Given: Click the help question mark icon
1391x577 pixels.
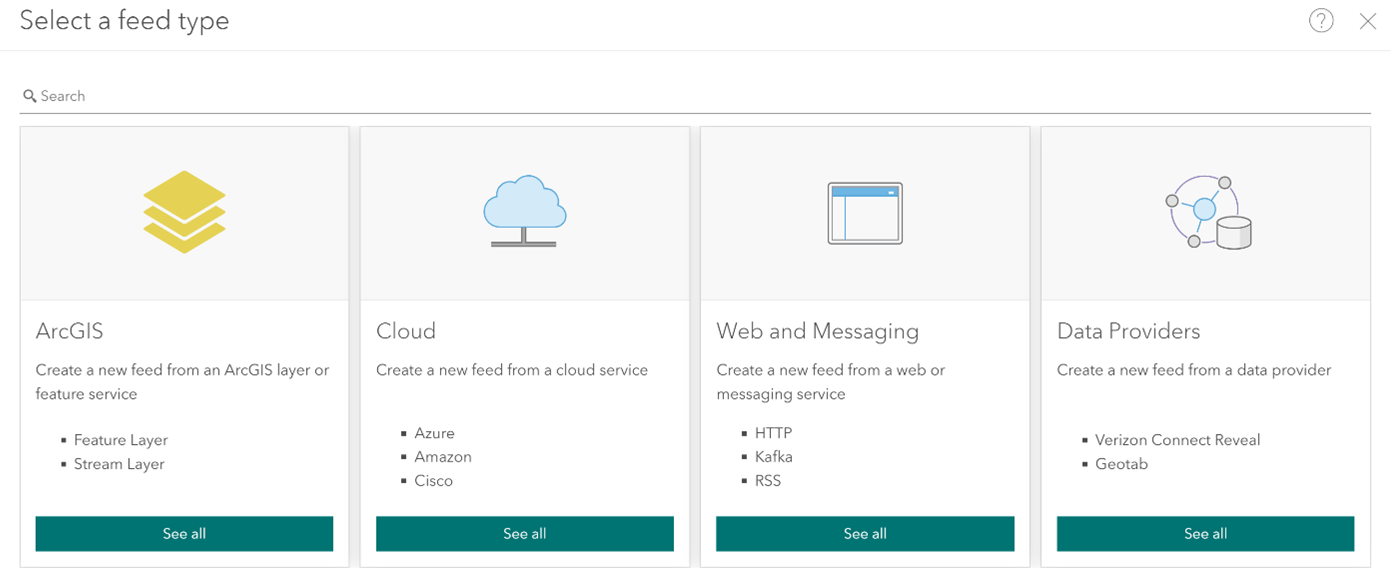Looking at the screenshot, I should click(x=1321, y=21).
